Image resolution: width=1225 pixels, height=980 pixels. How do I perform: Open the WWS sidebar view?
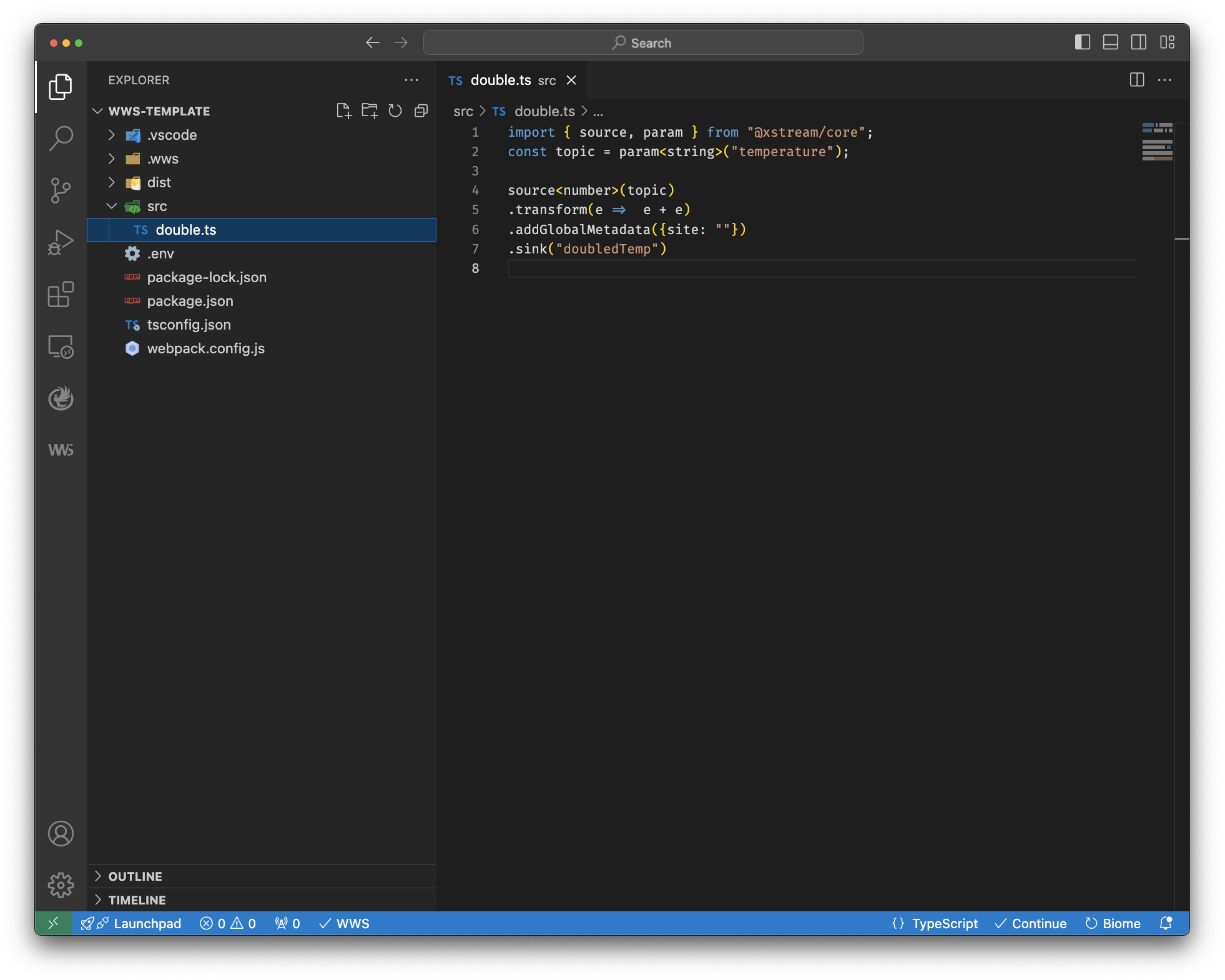(61, 449)
